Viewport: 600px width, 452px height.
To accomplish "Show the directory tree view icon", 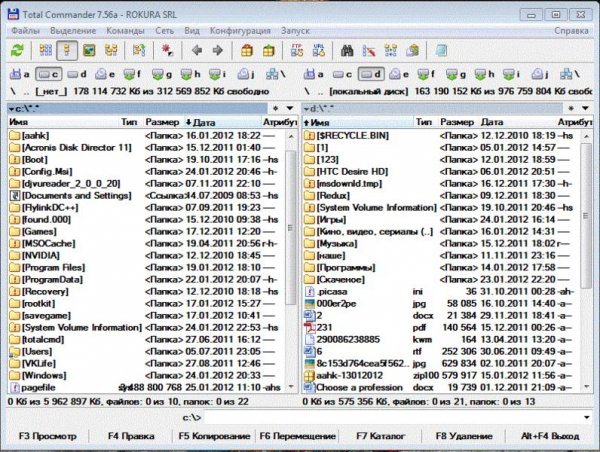I will pos(111,50).
